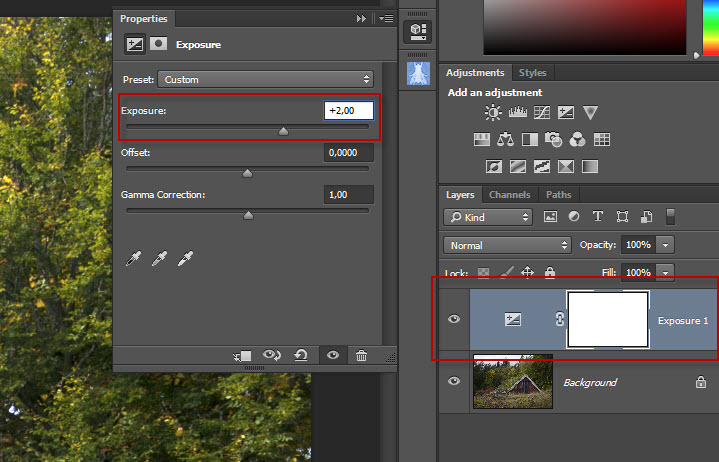Reset adjustment to defaults
Viewport: 719px width, 462px height.
pos(301,355)
